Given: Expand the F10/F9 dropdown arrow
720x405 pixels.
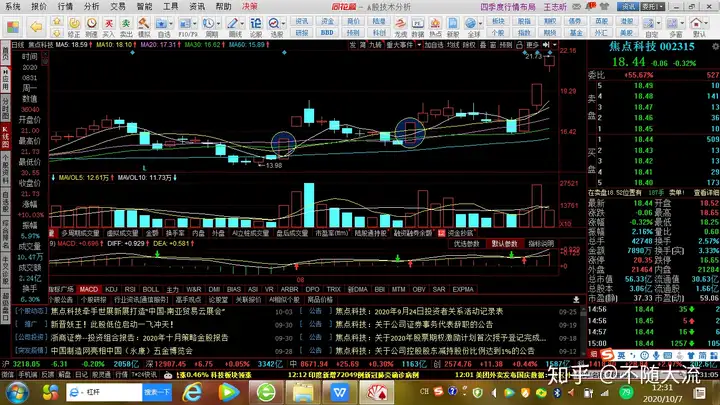Looking at the screenshot, I should (194, 23).
